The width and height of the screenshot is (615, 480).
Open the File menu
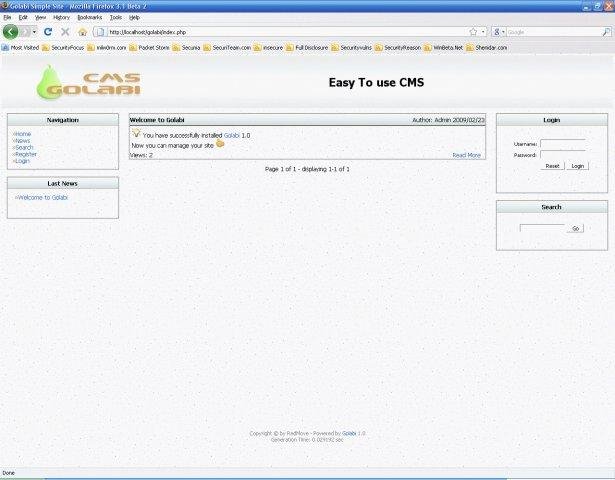[7, 18]
